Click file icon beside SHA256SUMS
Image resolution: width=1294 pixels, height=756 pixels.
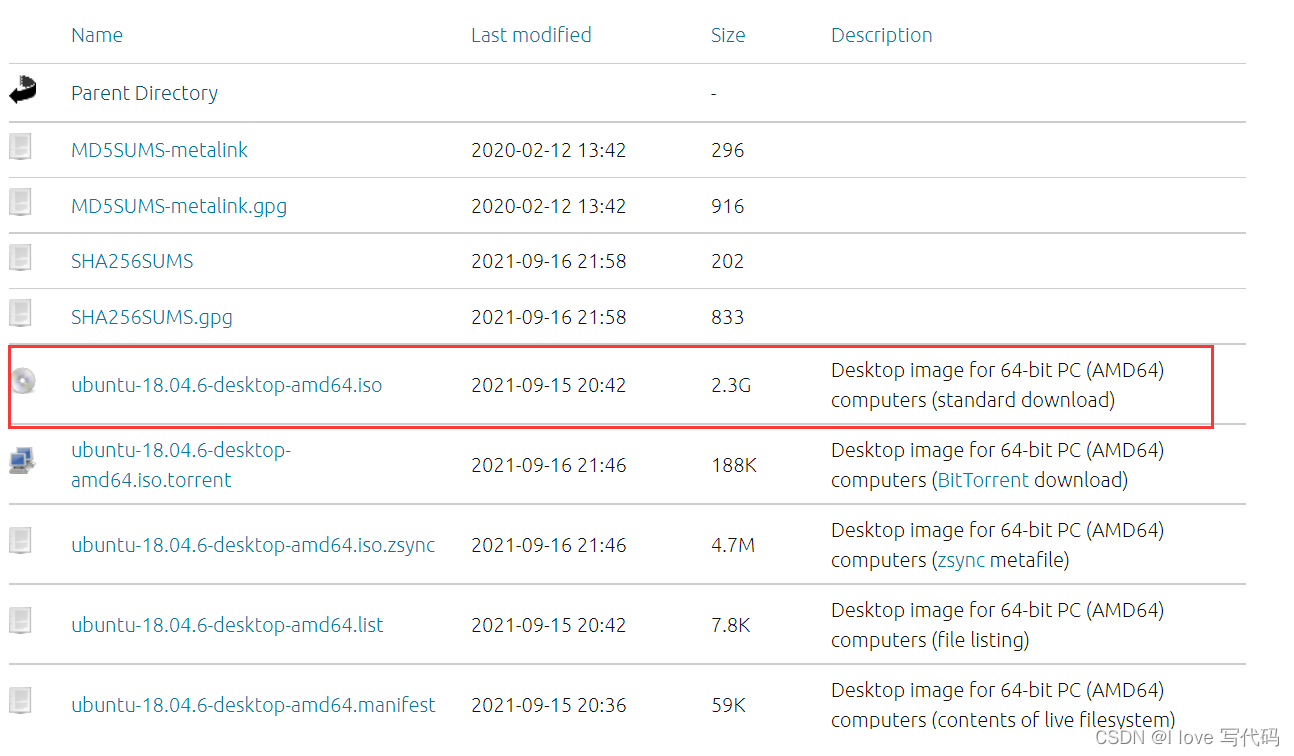pyautogui.click(x=21, y=258)
